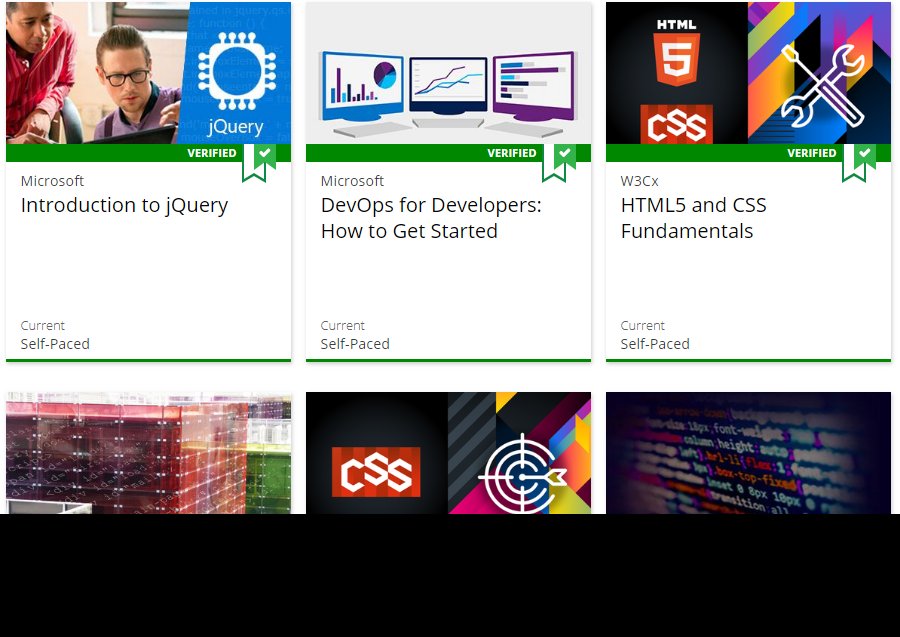Click Current on the HTML5 and CSS card
The image size is (900, 637).
(x=642, y=325)
